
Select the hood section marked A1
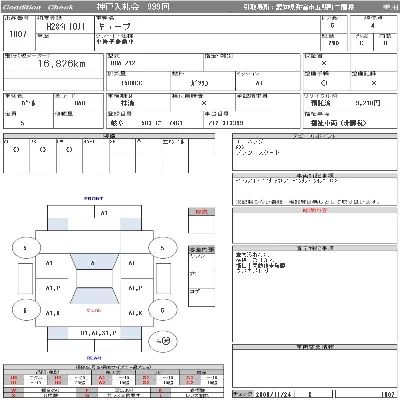[104, 213]
